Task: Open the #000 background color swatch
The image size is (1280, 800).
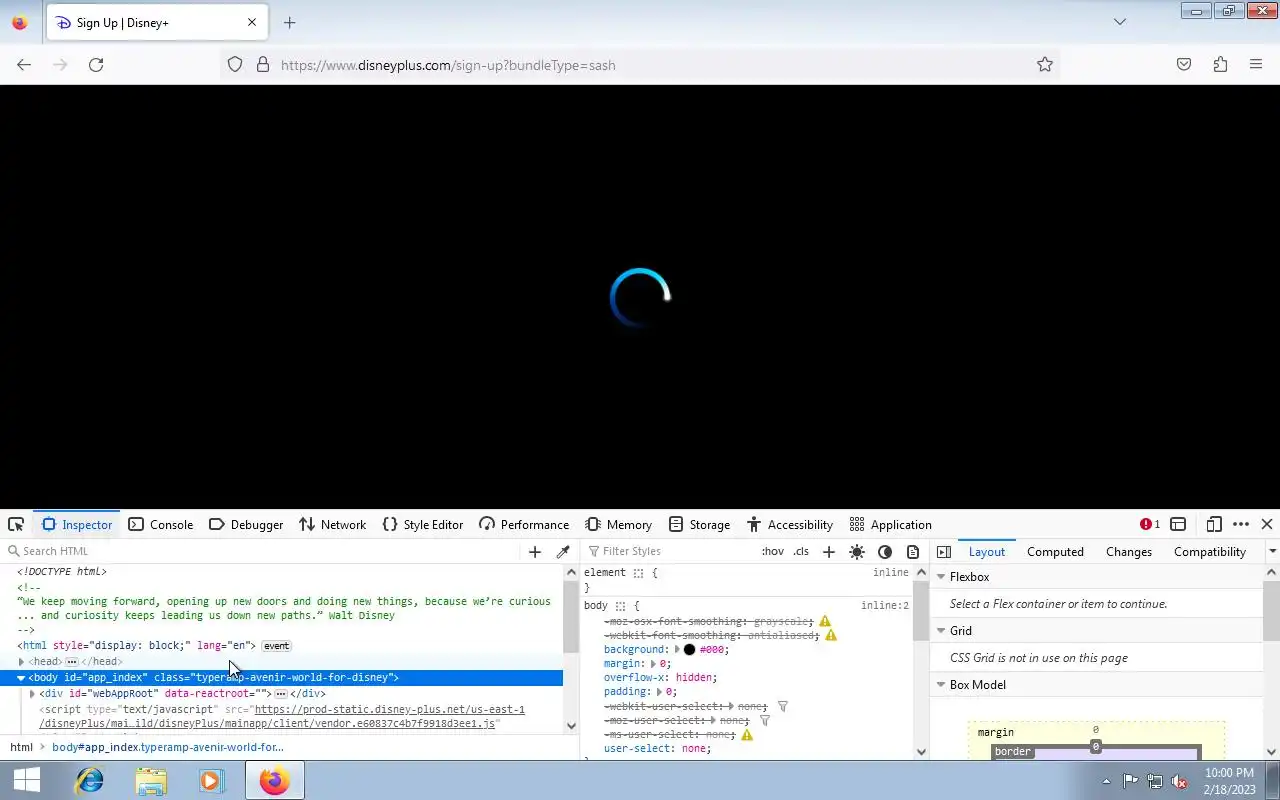Action: click(689, 649)
